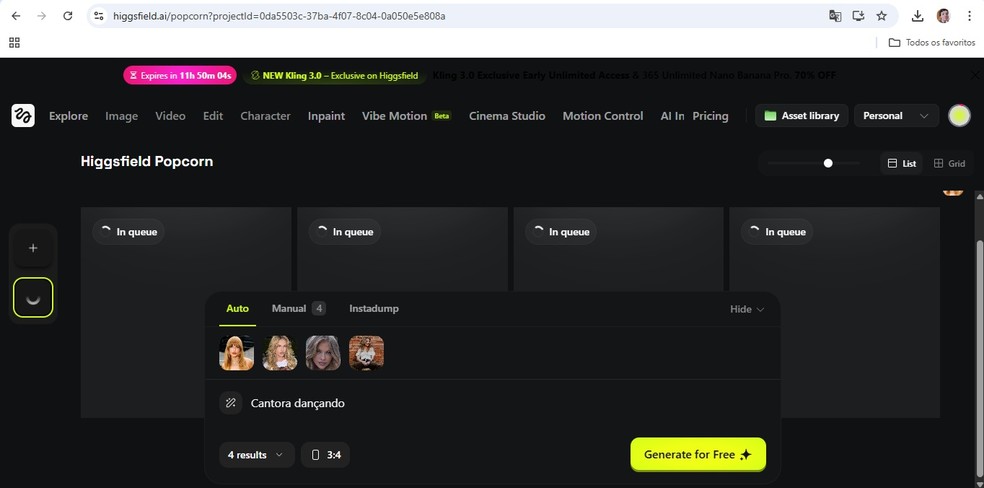This screenshot has width=984, height=488.
Task: Open the site information icon in address bar
Action: point(99,16)
